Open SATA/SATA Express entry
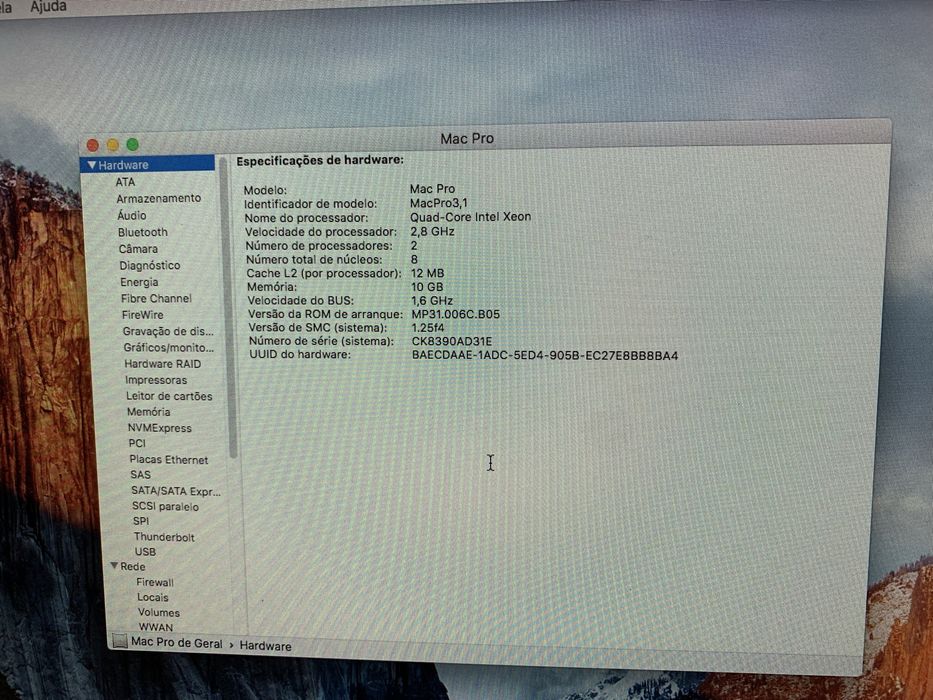The width and height of the screenshot is (933, 700). click(176, 491)
